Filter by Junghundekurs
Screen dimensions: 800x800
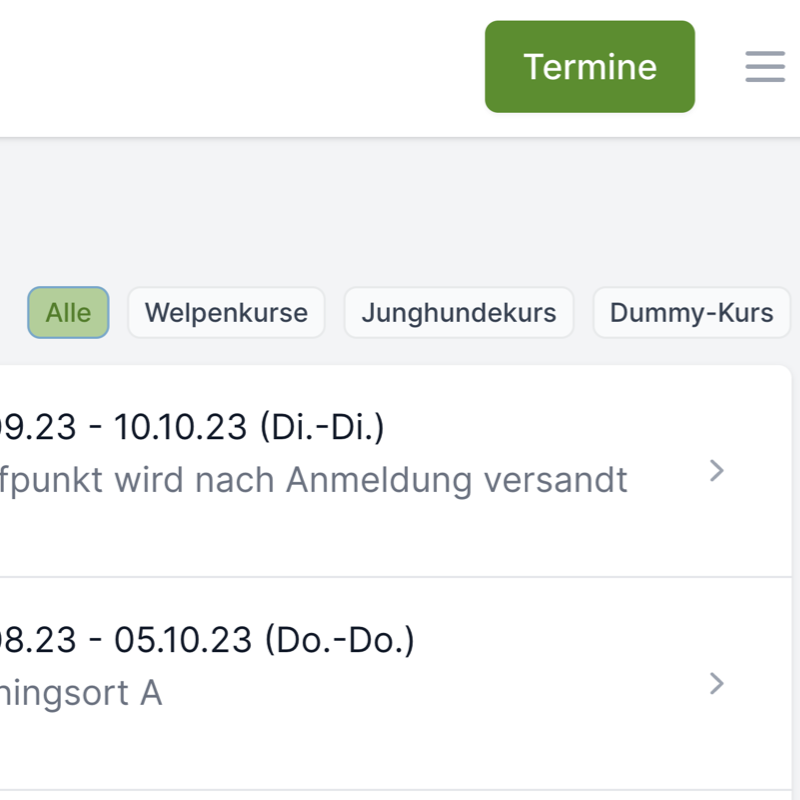click(459, 312)
